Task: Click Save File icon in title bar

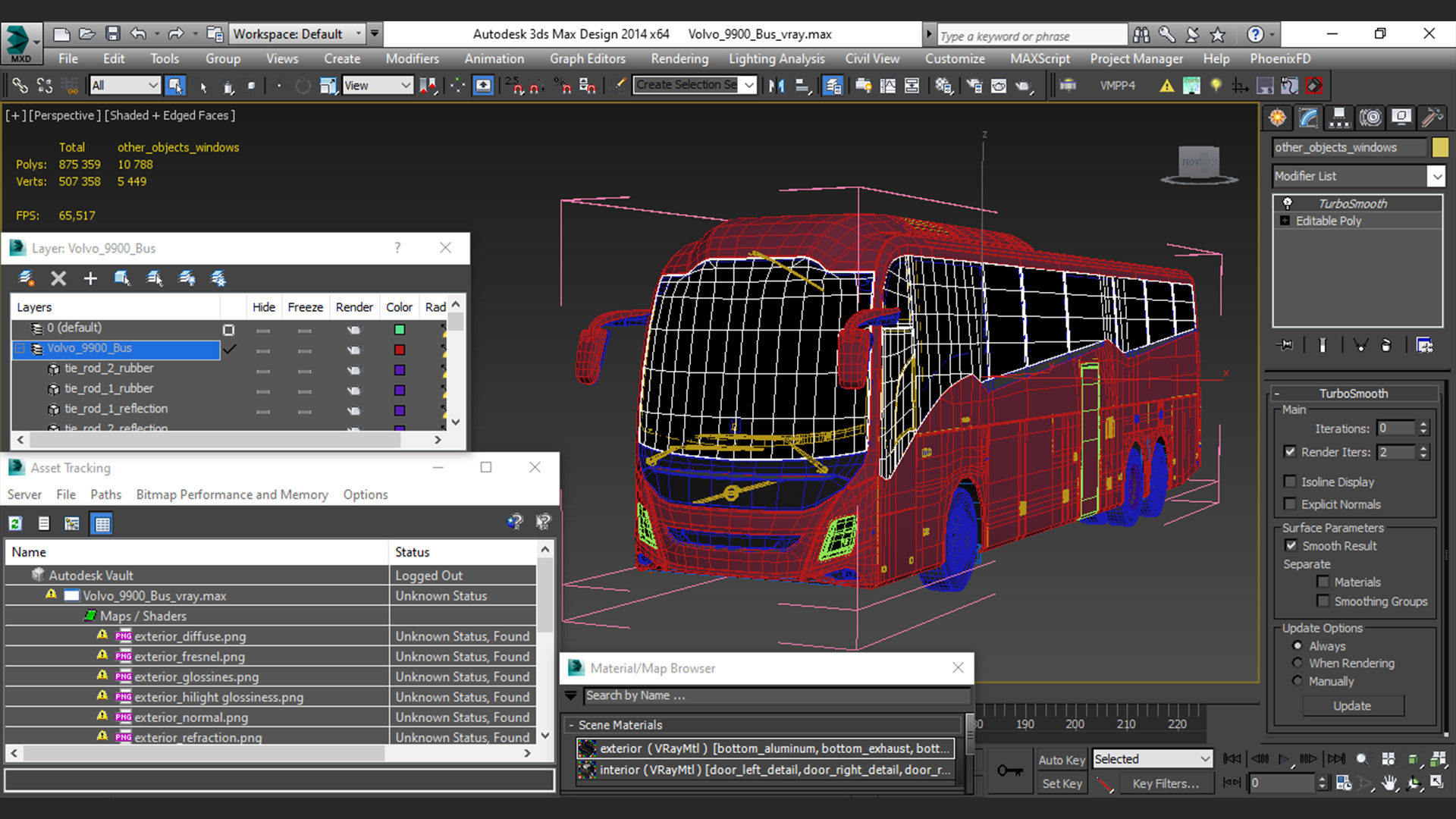Action: (113, 33)
